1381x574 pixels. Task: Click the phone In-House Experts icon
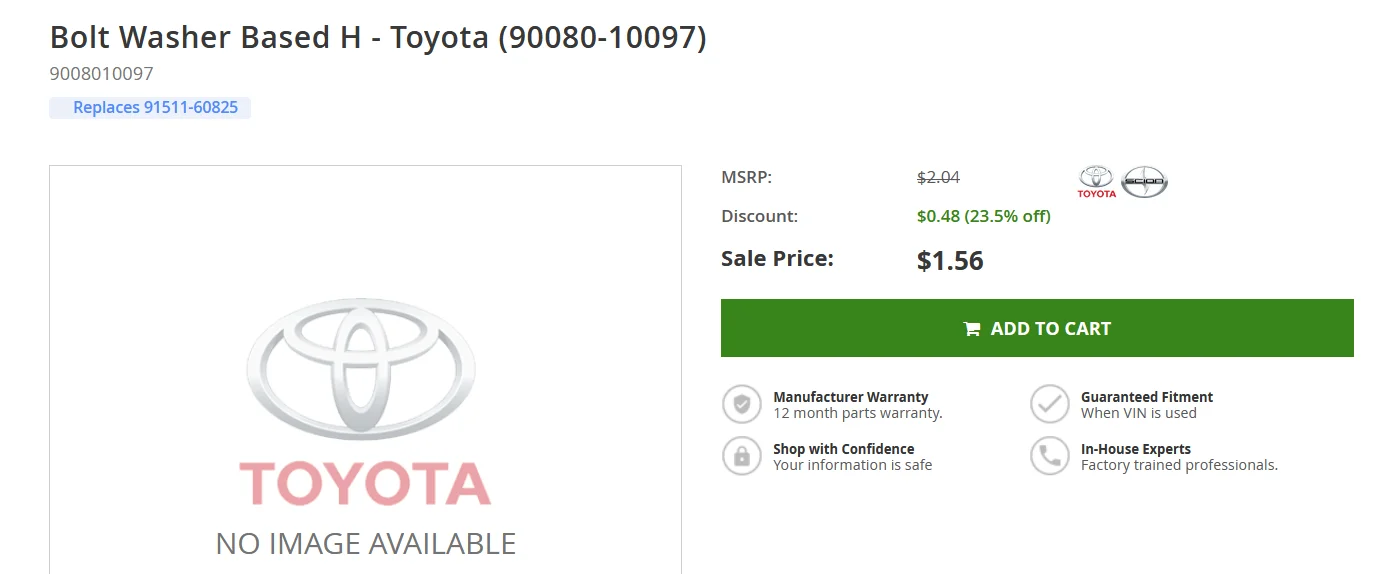(x=1050, y=456)
